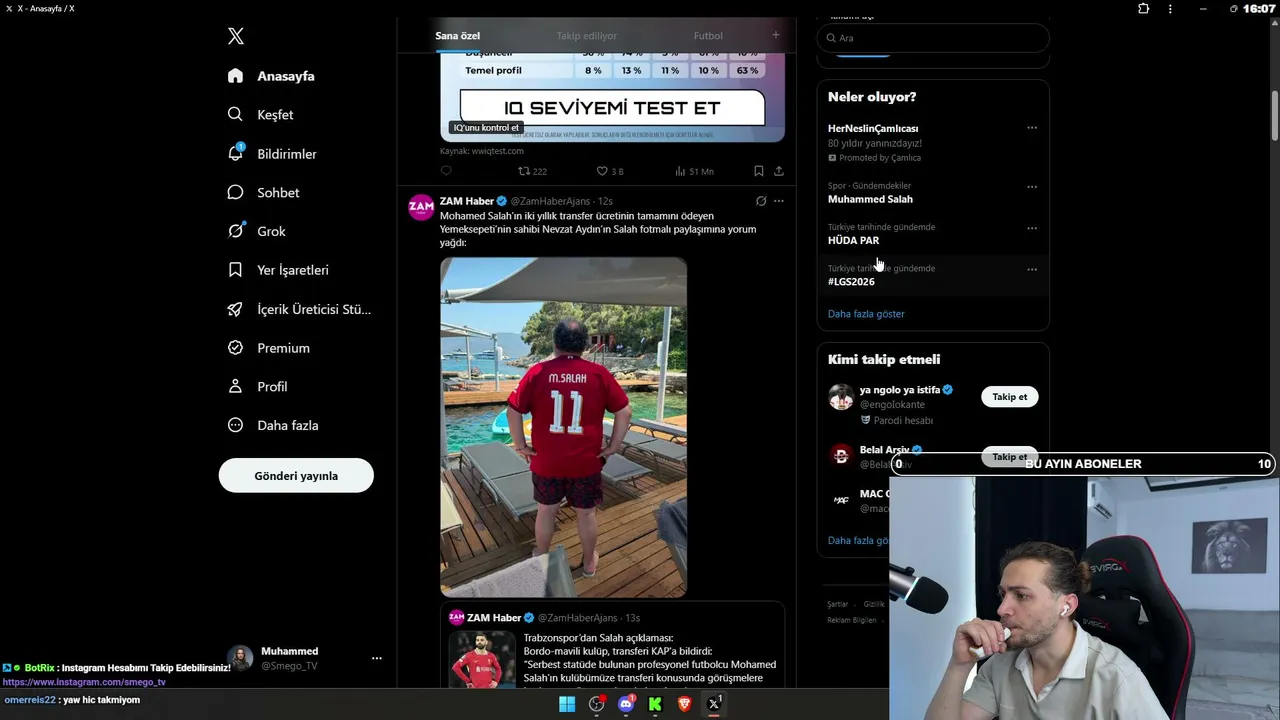This screenshot has width=1280, height=720.
Task: Open Şartlar terms footer link
Action: [838, 604]
